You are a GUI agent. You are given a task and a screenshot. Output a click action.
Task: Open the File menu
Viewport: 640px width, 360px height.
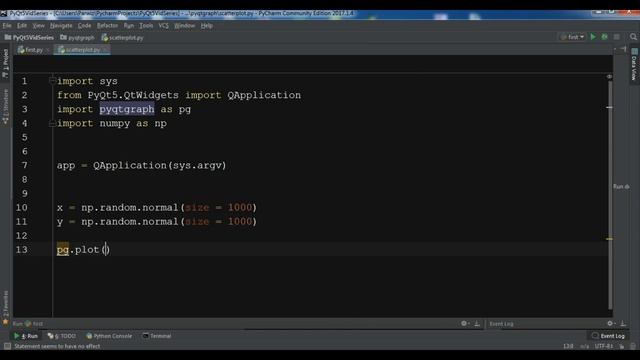point(7,26)
